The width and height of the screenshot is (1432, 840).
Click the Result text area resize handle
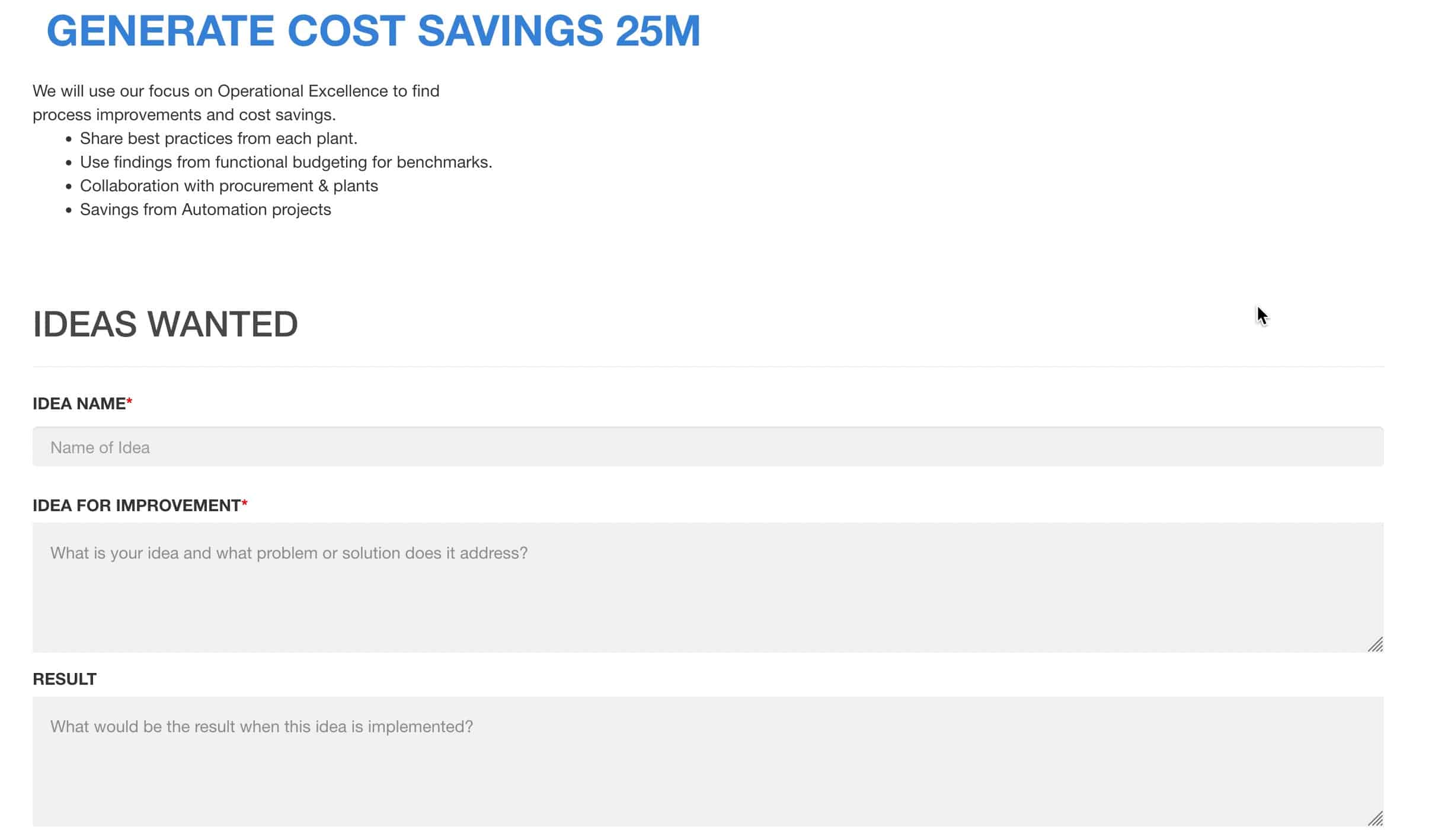pyautogui.click(x=1375, y=819)
